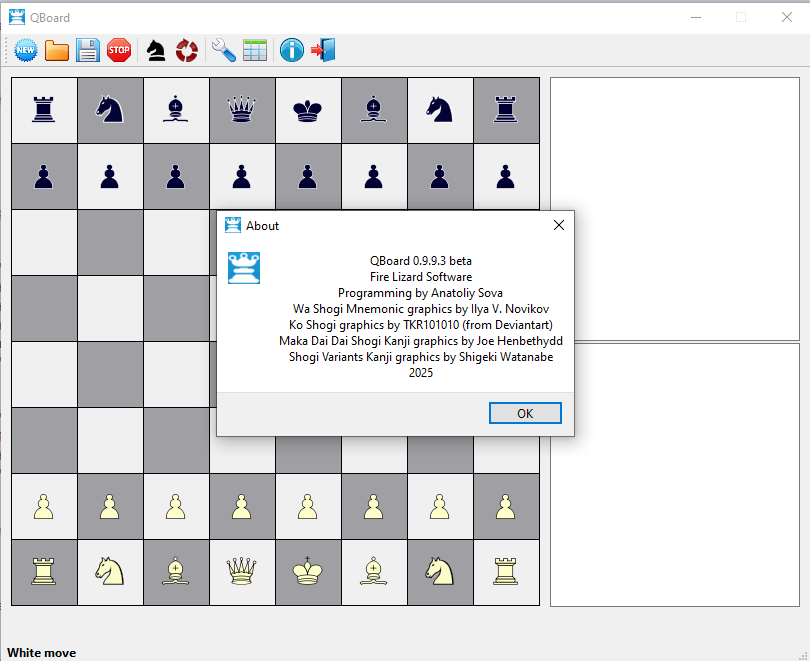Save the game with floppy disk icon

pos(88,50)
